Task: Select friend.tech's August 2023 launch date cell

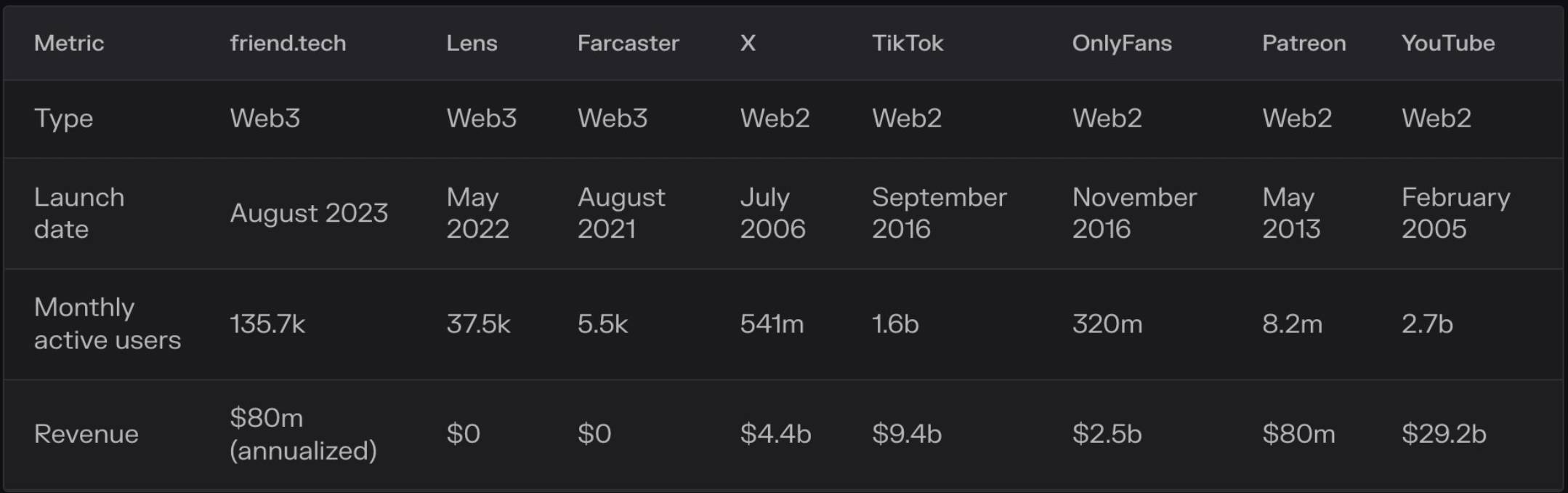Action: click(309, 213)
